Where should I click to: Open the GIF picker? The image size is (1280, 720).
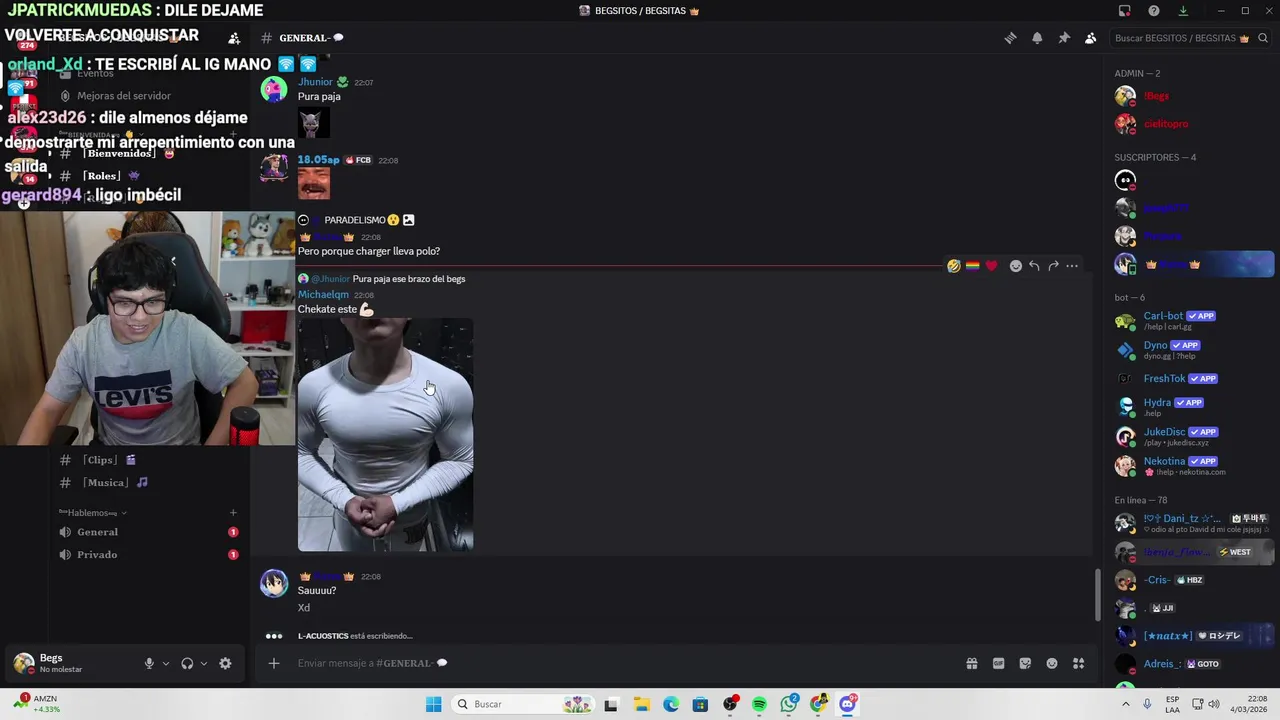(x=998, y=663)
